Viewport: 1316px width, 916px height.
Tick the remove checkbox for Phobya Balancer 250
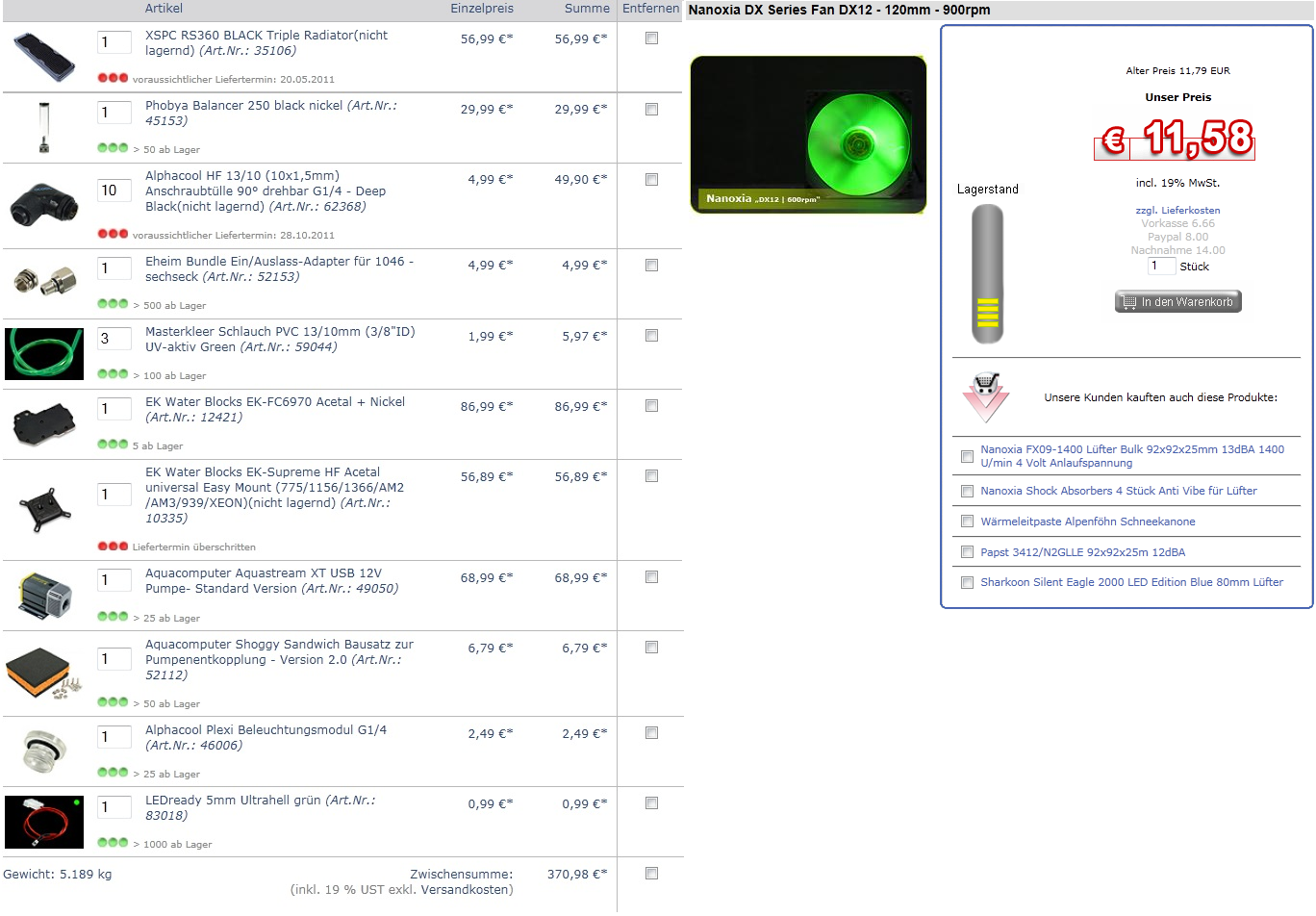click(x=651, y=109)
